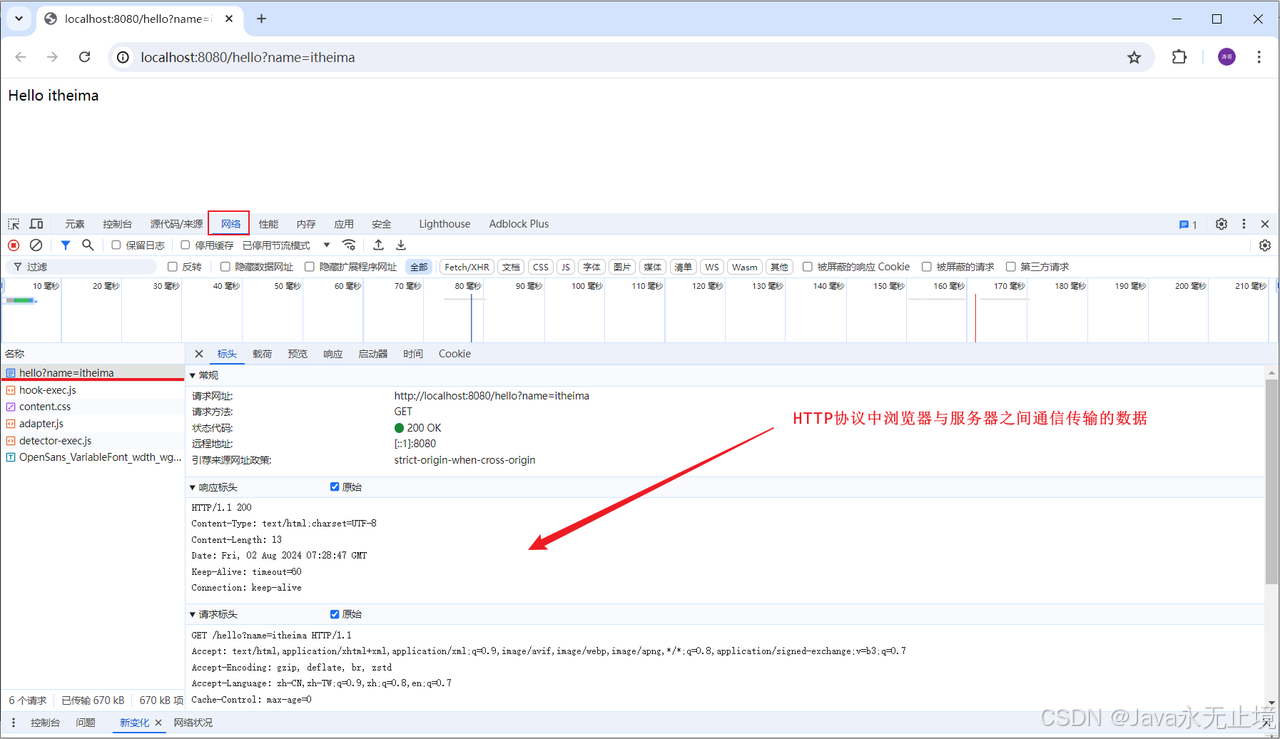The height and width of the screenshot is (739, 1280).
Task: Close the DevTools panel
Action: (1265, 224)
